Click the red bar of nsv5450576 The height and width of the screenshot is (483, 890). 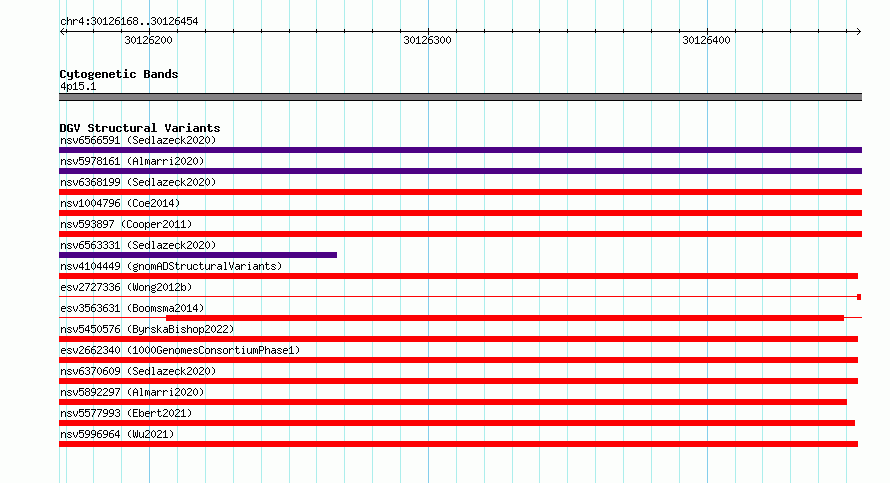point(459,339)
